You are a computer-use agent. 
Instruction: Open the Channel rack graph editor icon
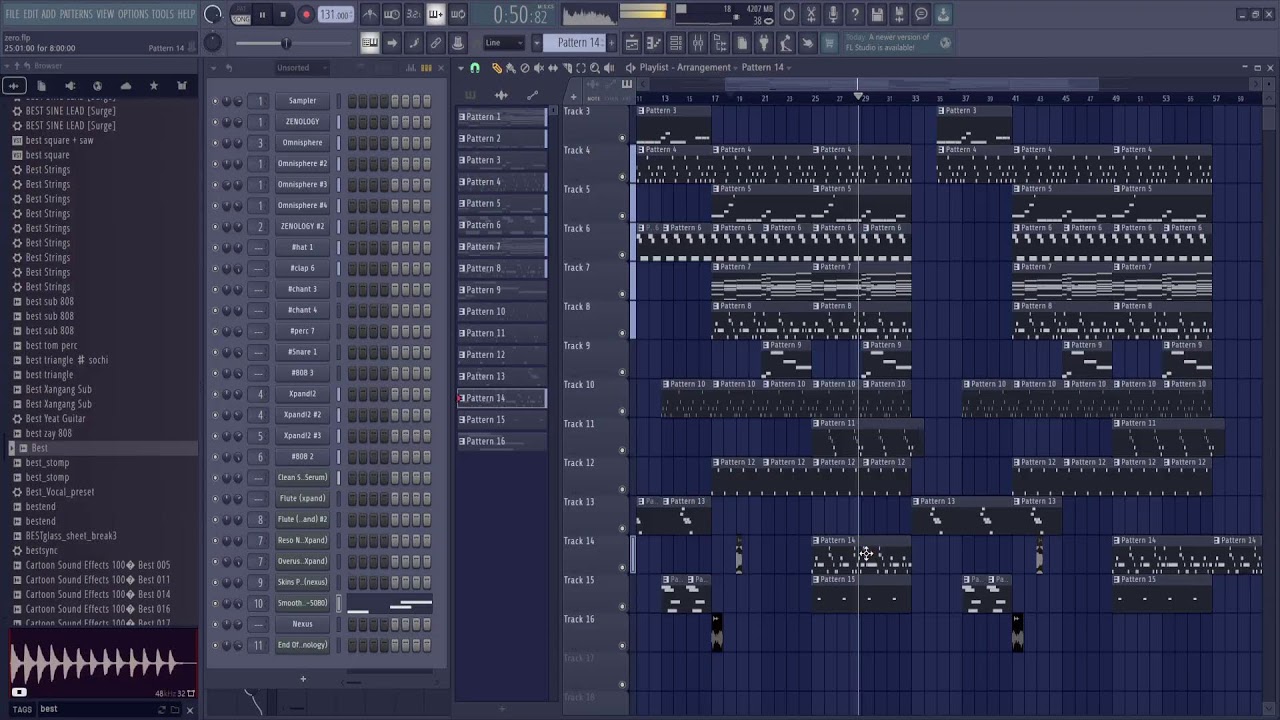412,68
